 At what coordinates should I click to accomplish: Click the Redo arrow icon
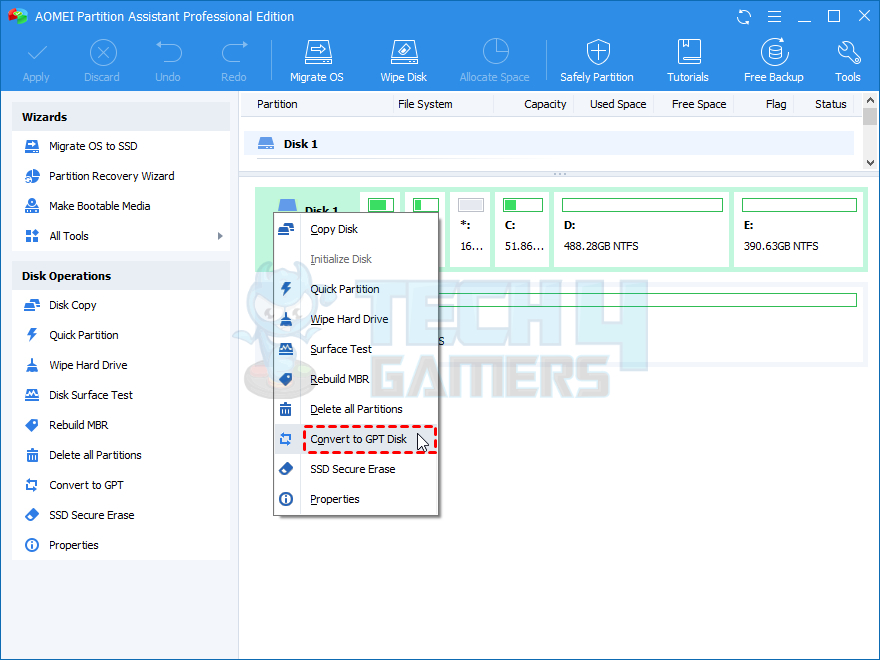pos(234,53)
